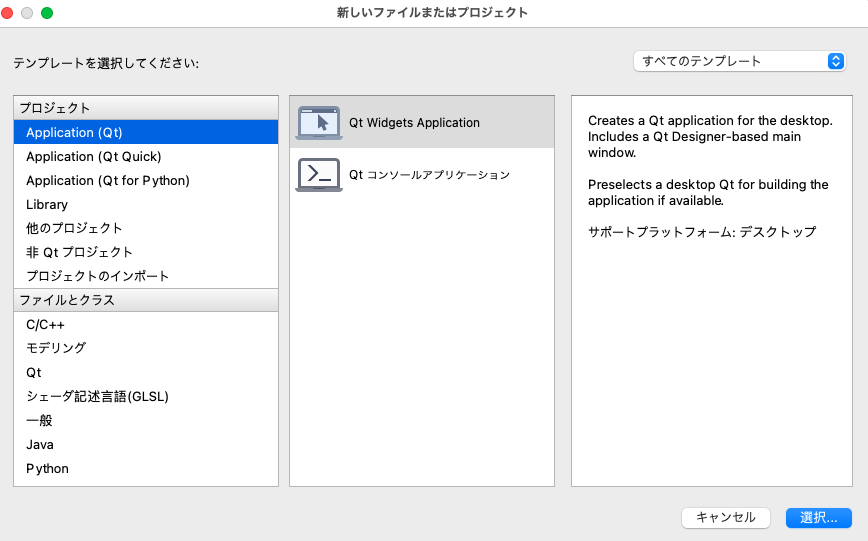Select the Qt Widgets Application template text
The height and width of the screenshot is (541, 868).
pos(414,122)
